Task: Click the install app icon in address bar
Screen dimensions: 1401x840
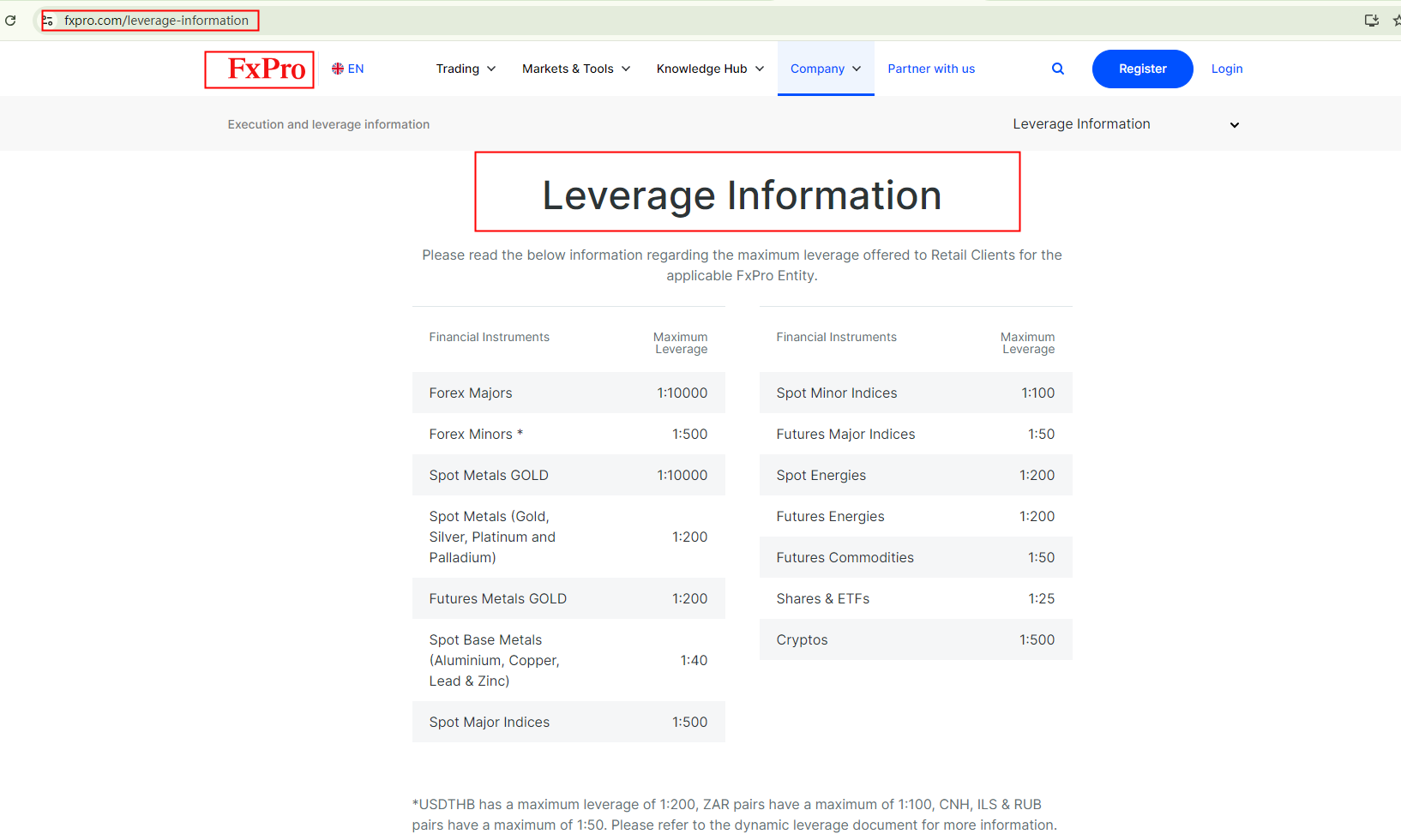Action: click(1371, 21)
